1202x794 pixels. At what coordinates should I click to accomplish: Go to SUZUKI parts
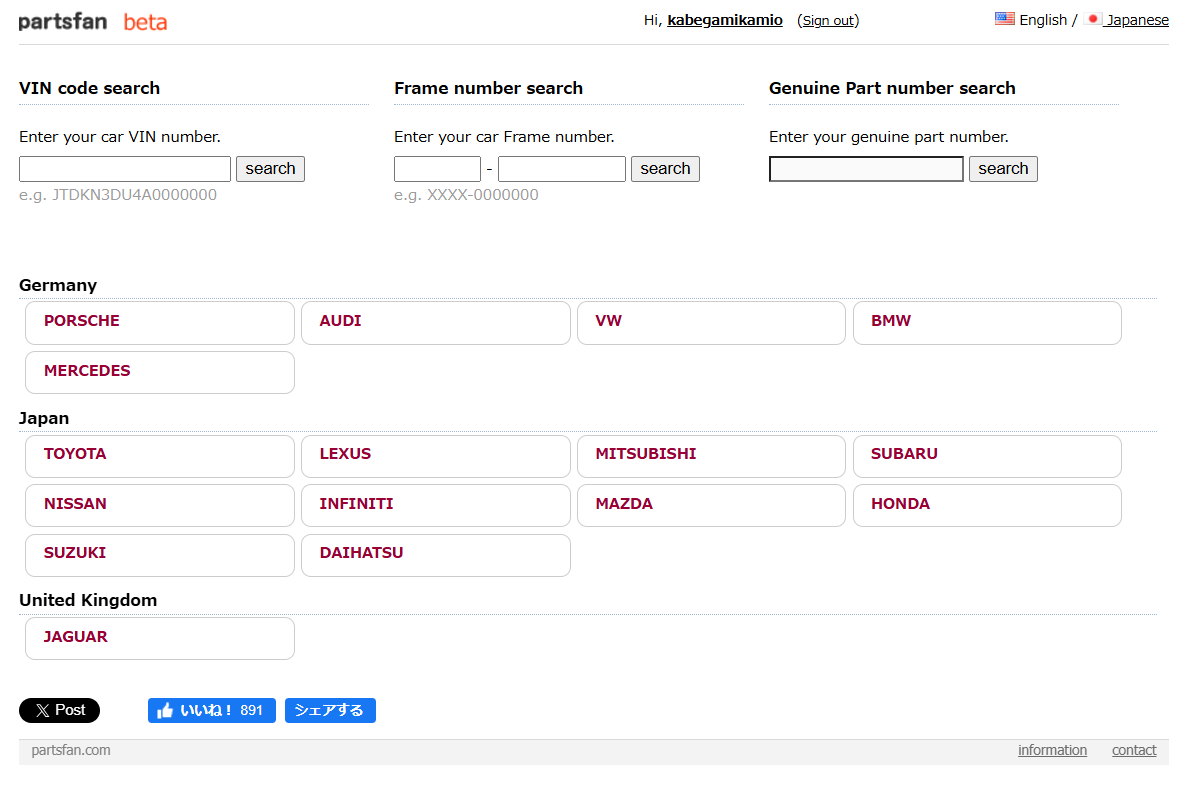pyautogui.click(x=160, y=555)
